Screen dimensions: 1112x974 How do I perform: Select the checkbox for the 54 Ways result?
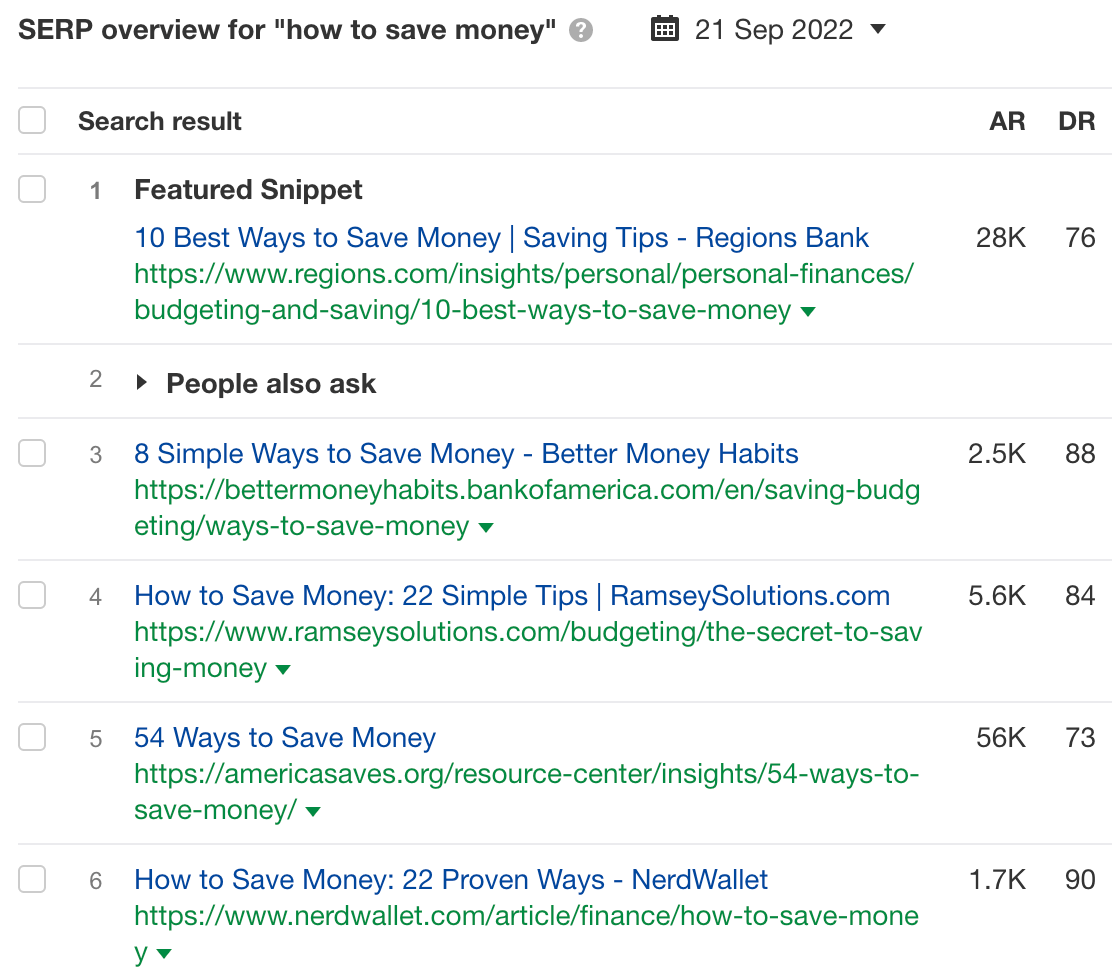(32, 737)
